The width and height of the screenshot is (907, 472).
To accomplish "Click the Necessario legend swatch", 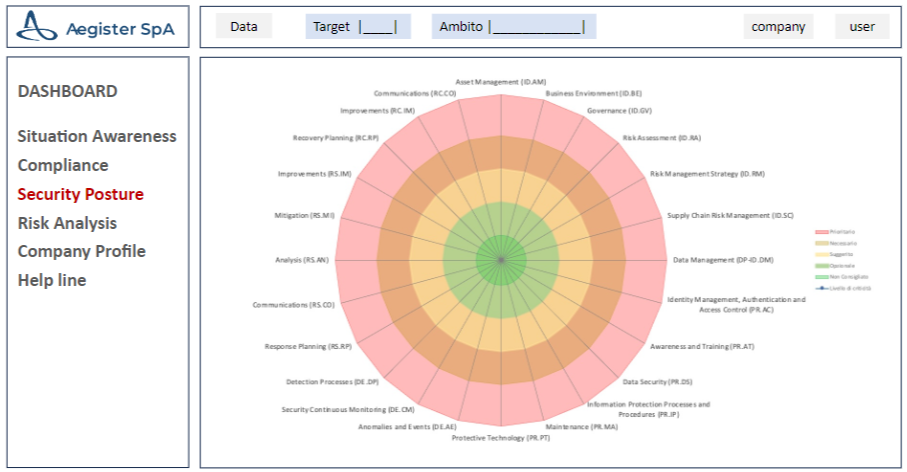I will (x=823, y=243).
